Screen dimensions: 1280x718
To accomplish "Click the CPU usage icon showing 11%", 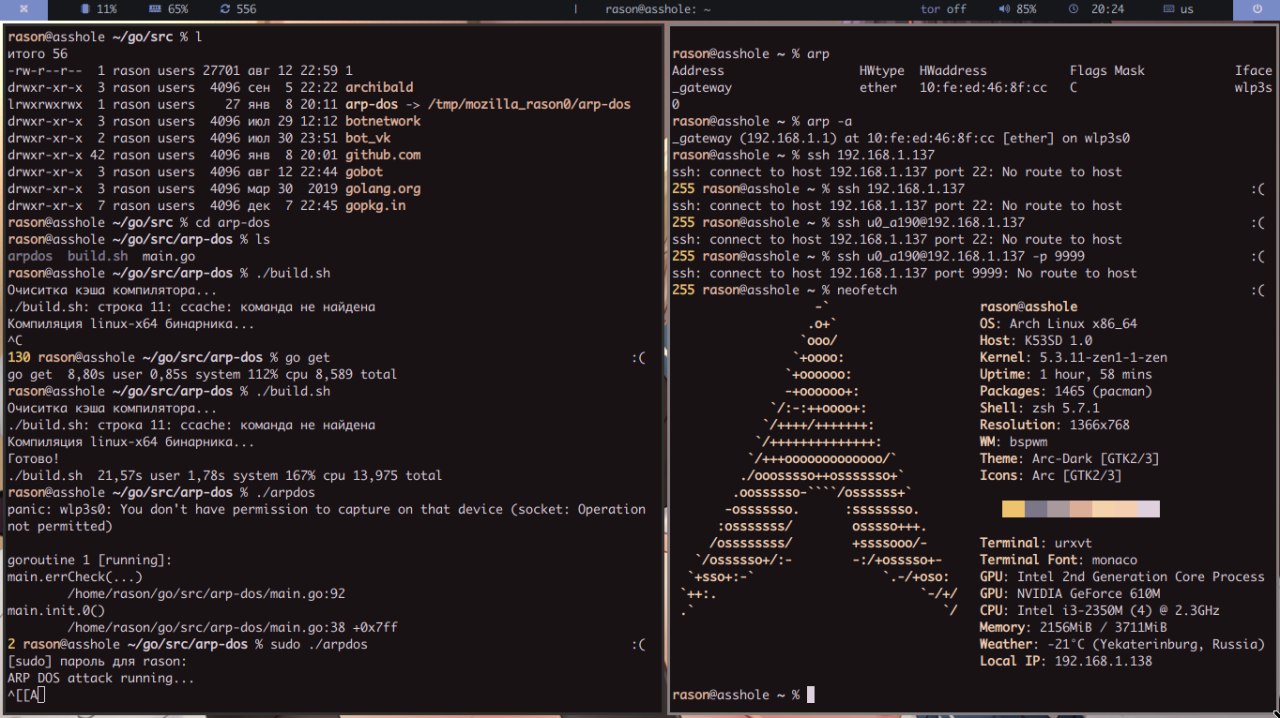I will click(83, 9).
